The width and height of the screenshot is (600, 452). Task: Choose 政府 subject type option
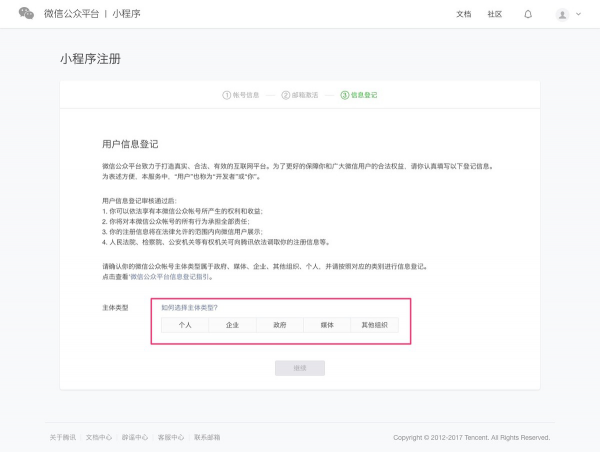[279, 325]
